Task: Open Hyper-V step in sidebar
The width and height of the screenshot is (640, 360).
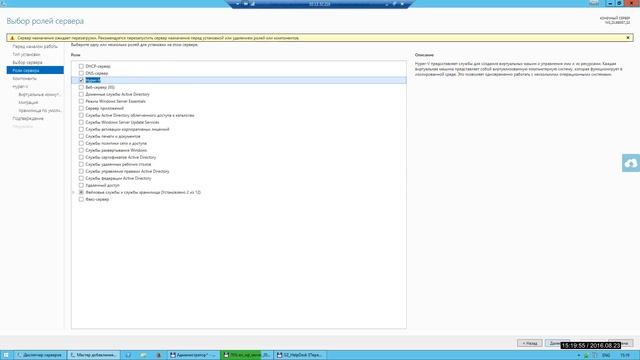Action: tap(20, 87)
